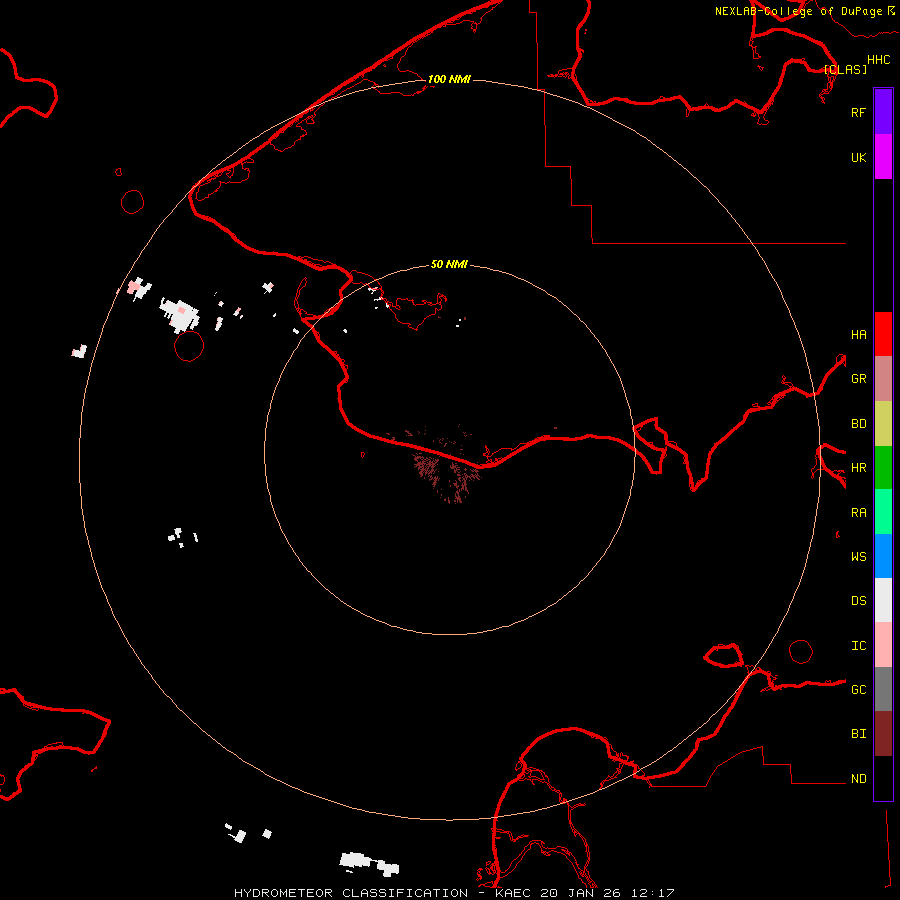Image resolution: width=900 pixels, height=900 pixels.
Task: Click the NEXLAB-College of DuPage credit text
Action: pos(798,11)
